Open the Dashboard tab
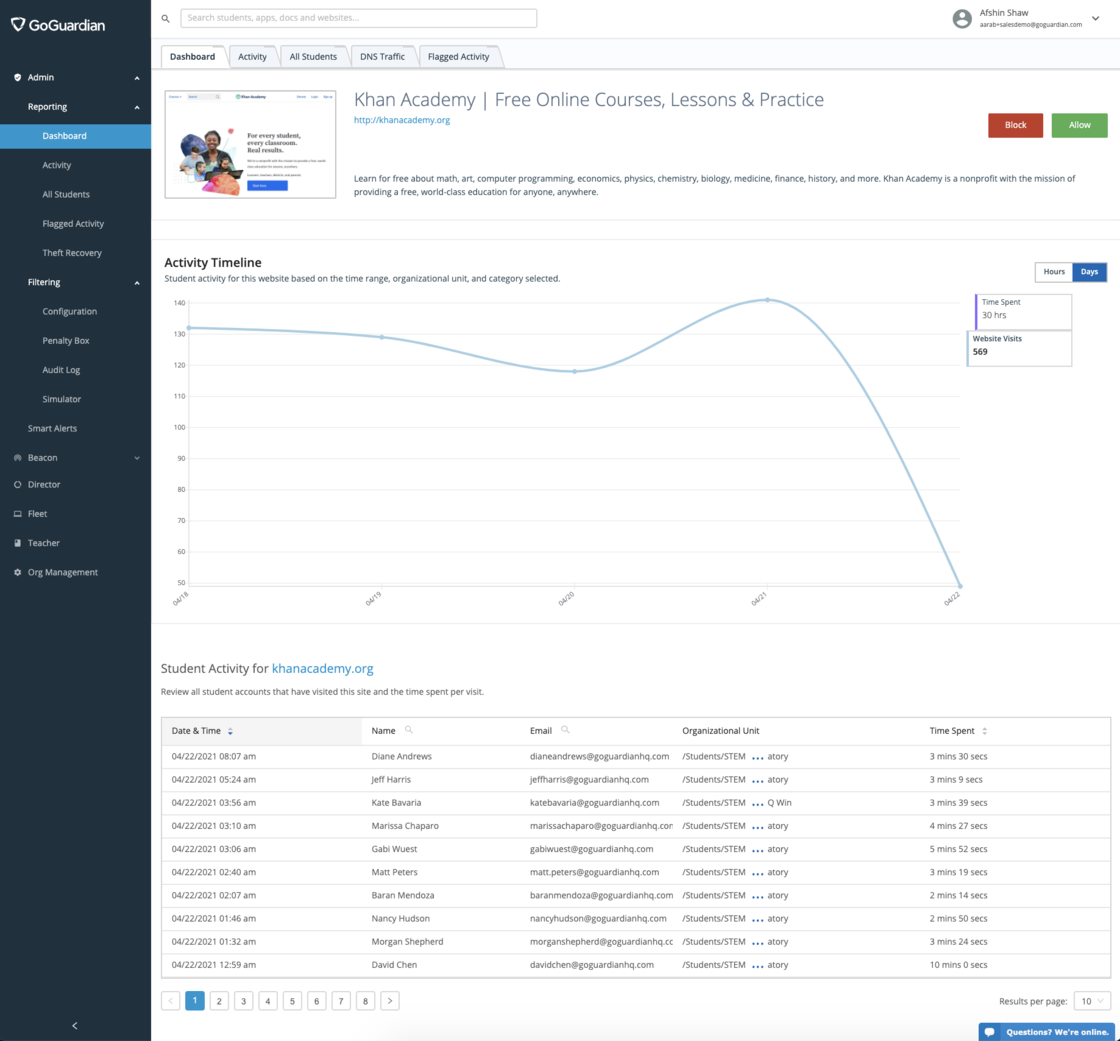This screenshot has height=1041, width=1120. click(192, 56)
